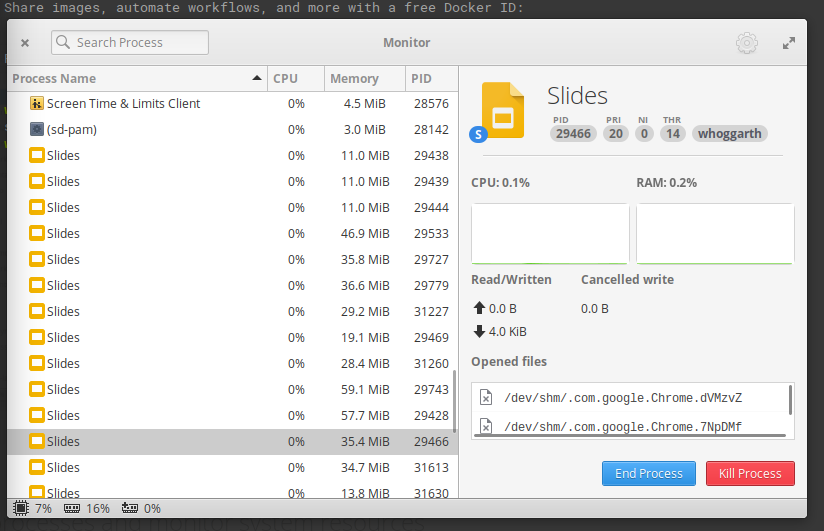
Task: Click the Slides title in details panel
Action: pyautogui.click(x=577, y=96)
